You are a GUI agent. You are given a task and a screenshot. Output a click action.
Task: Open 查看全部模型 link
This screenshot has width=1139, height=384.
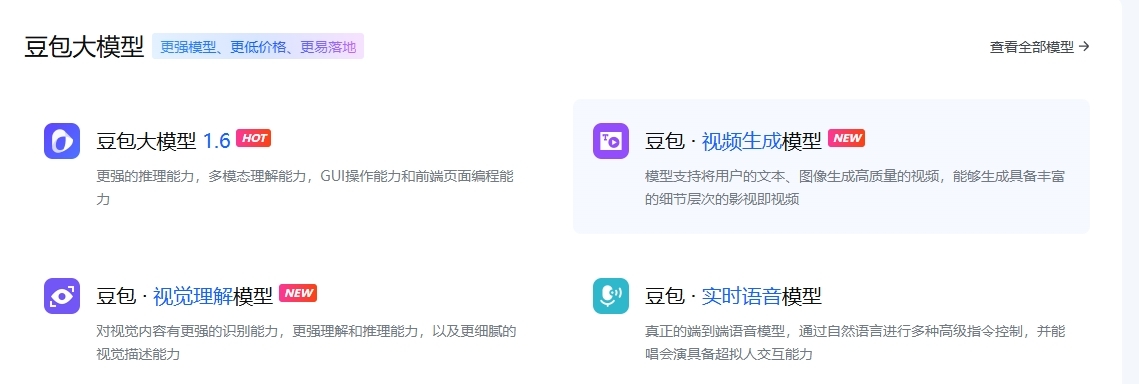pyautogui.click(x=1039, y=46)
